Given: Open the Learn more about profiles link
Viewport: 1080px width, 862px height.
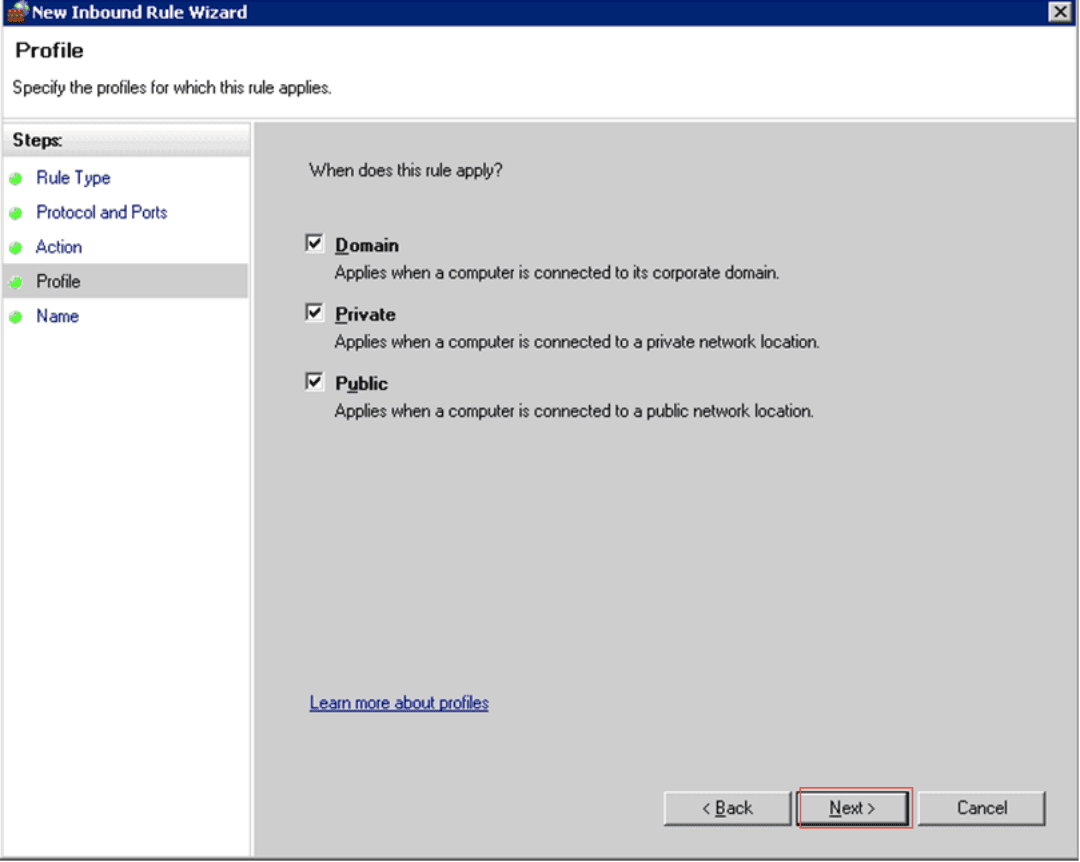Looking at the screenshot, I should (x=398, y=703).
